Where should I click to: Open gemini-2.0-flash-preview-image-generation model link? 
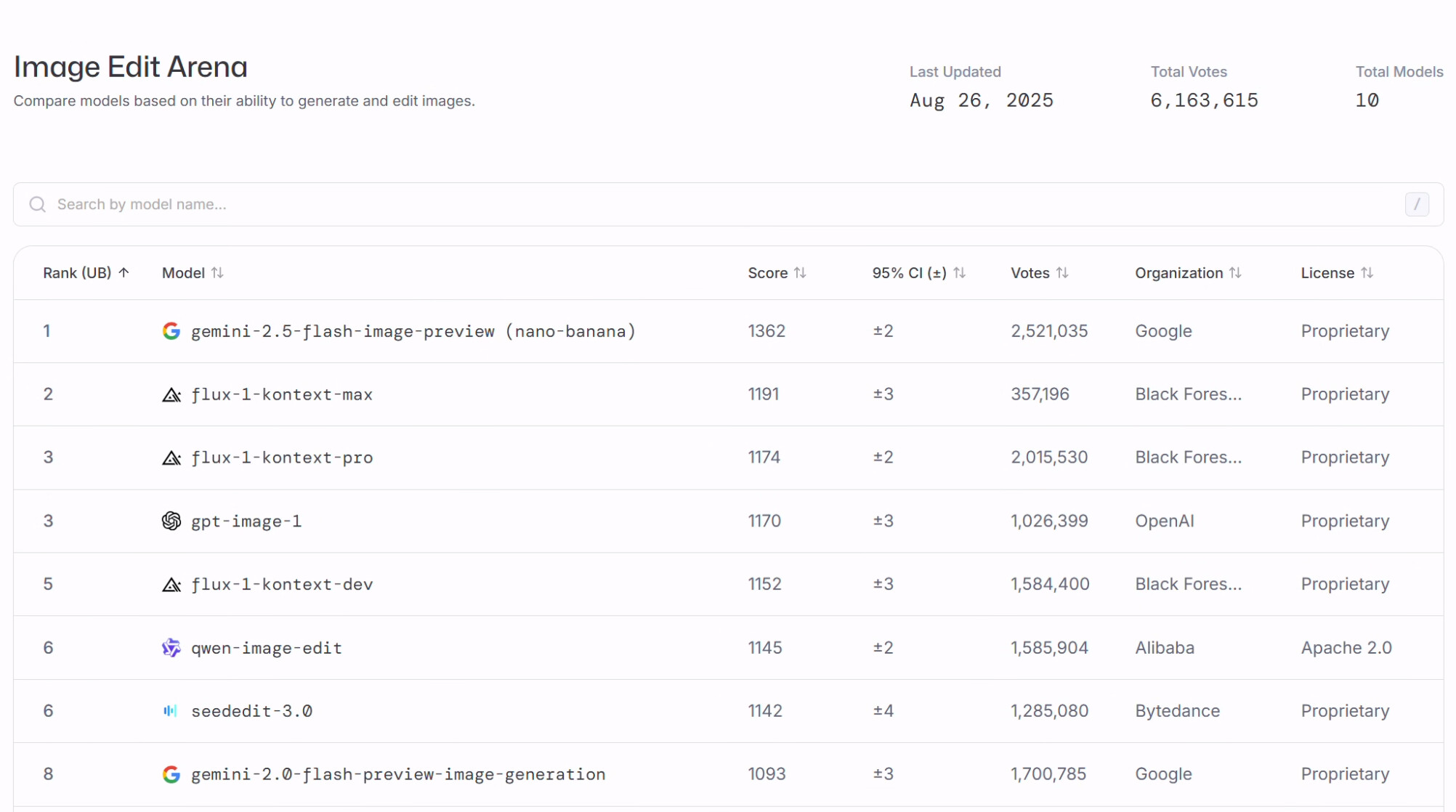pos(398,774)
